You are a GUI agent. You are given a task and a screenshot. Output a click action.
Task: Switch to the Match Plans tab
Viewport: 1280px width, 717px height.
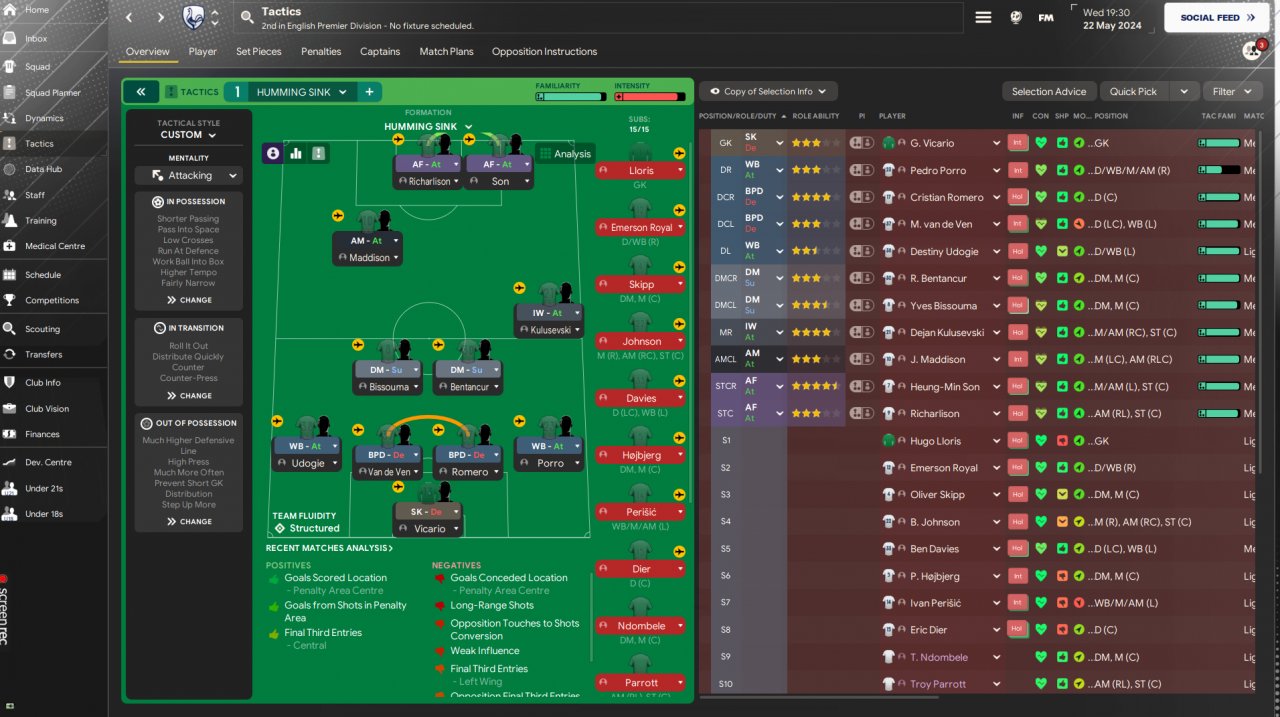tap(446, 51)
